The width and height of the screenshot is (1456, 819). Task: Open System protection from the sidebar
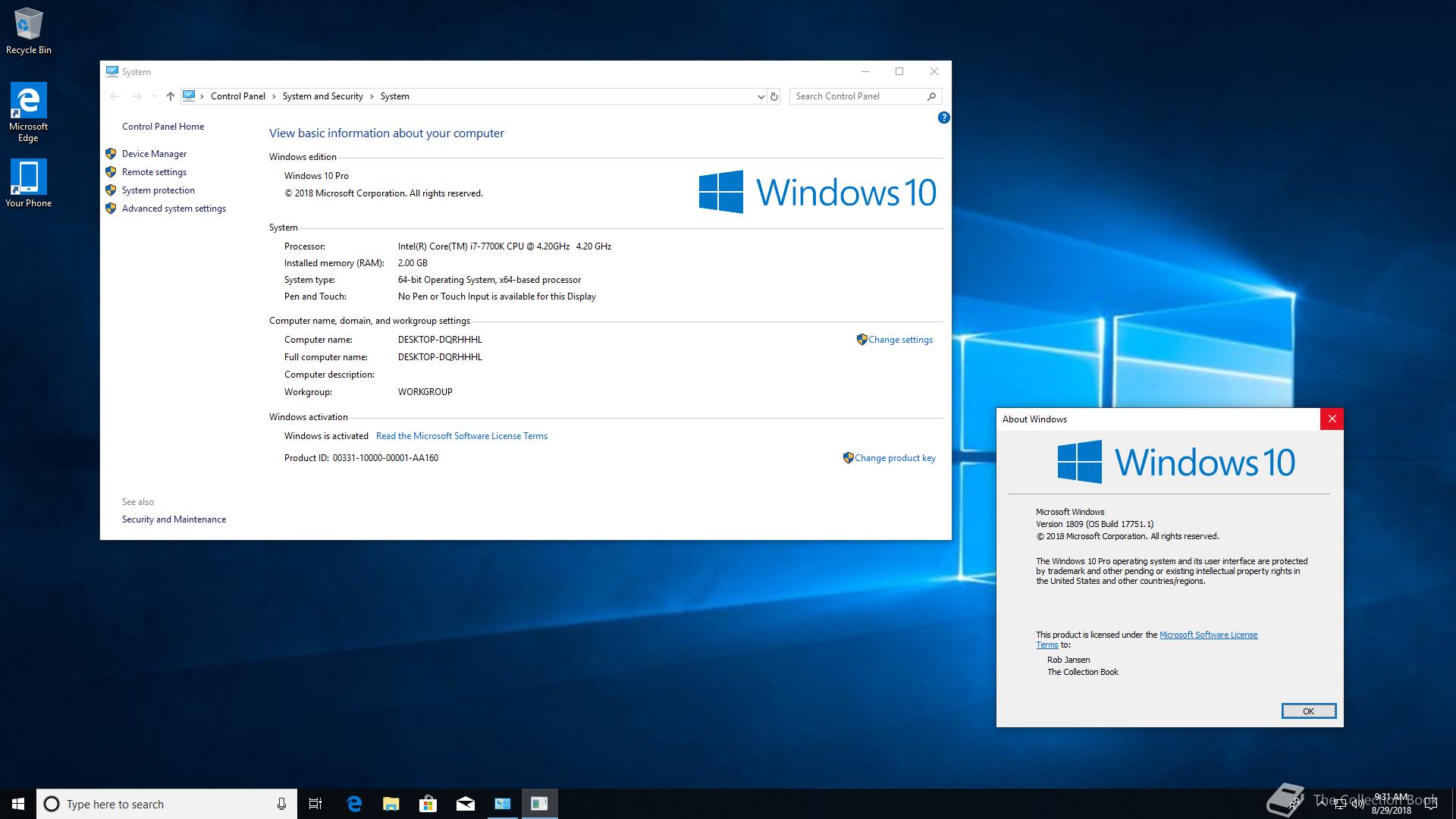(x=158, y=190)
